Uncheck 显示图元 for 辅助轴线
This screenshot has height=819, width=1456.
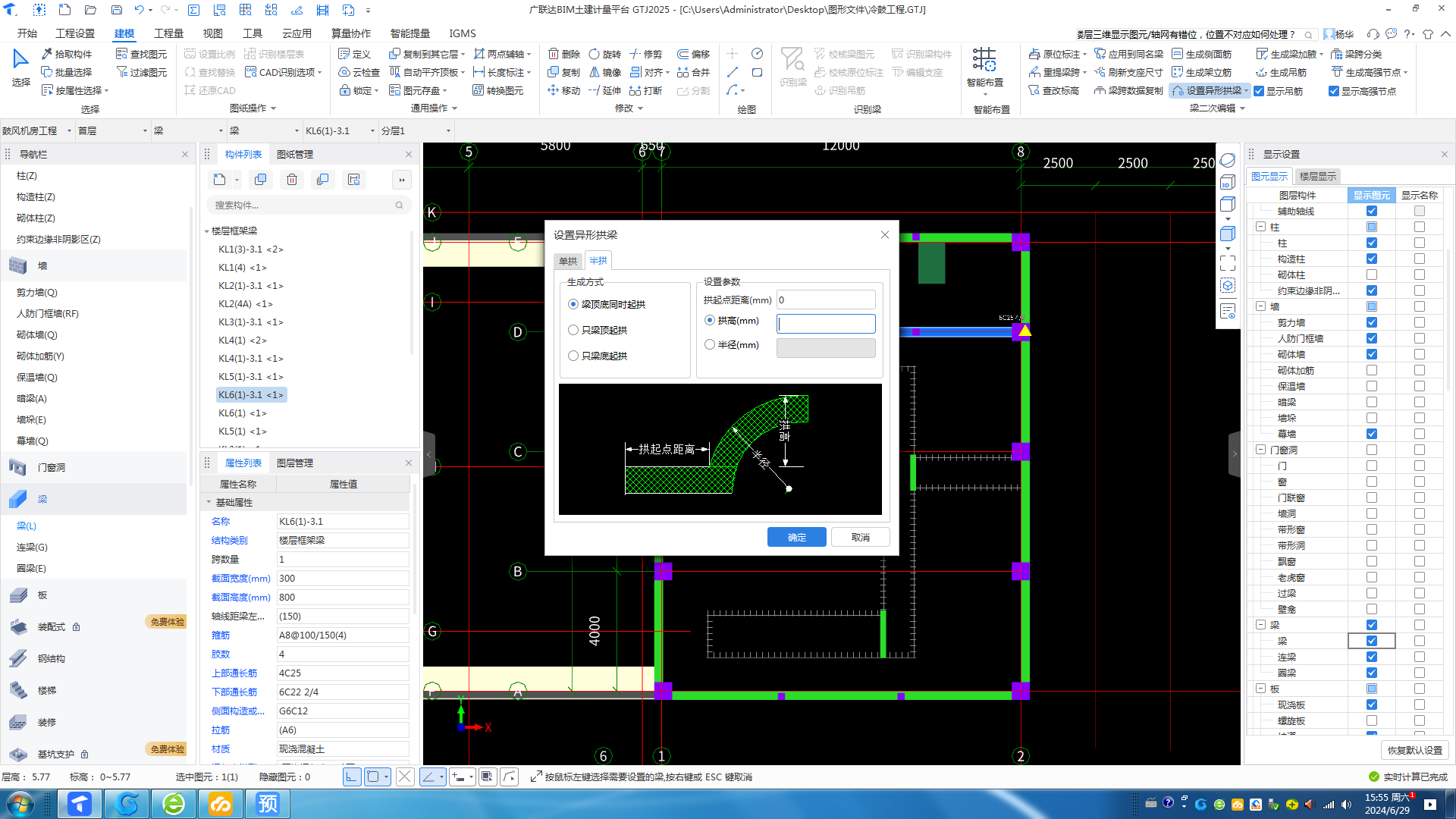point(1372,211)
